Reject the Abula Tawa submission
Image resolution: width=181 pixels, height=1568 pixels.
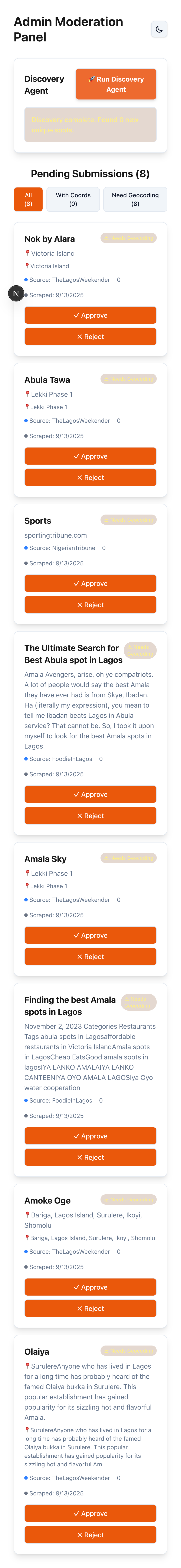coord(90,477)
